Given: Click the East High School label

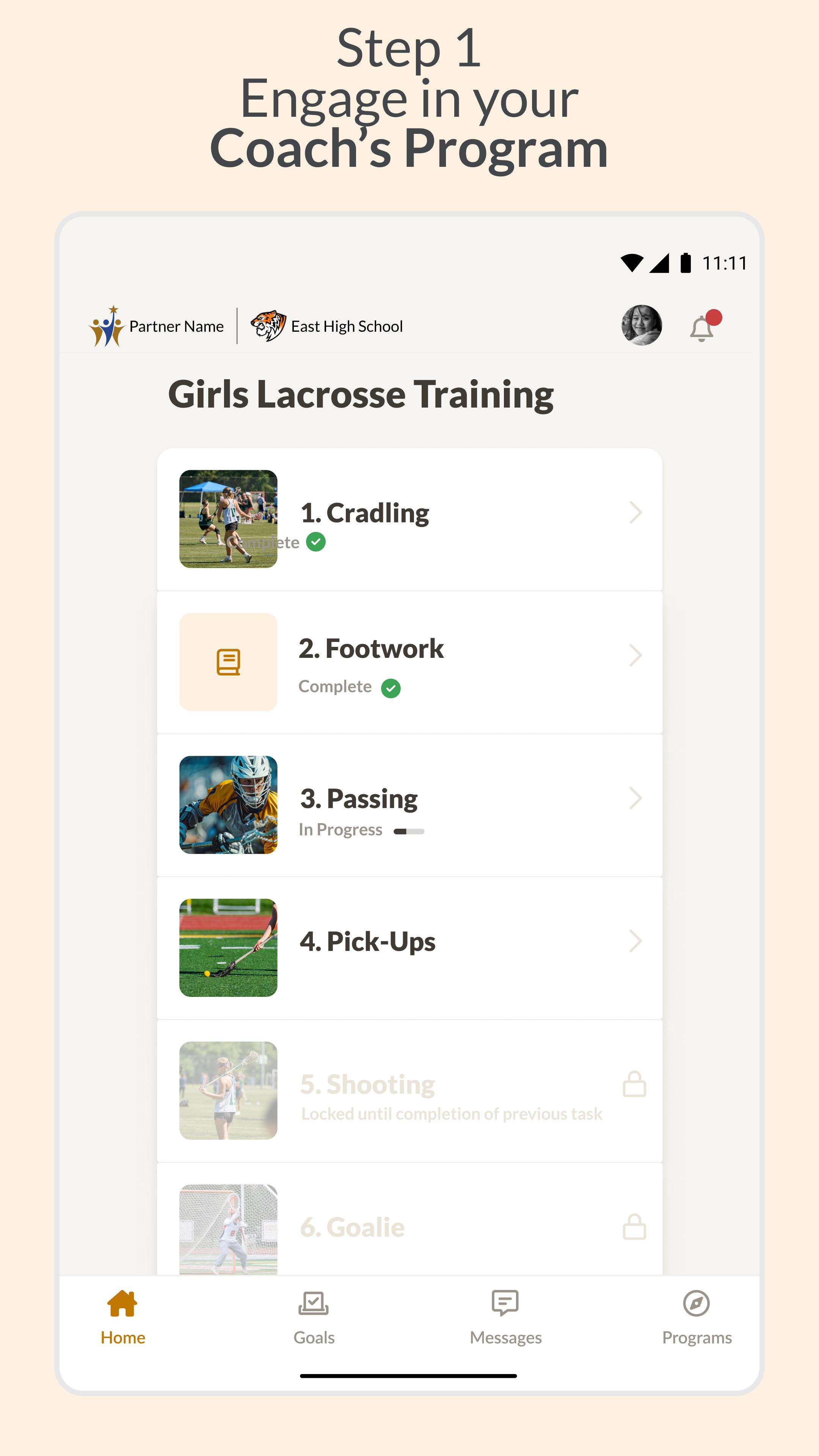Looking at the screenshot, I should [x=347, y=327].
